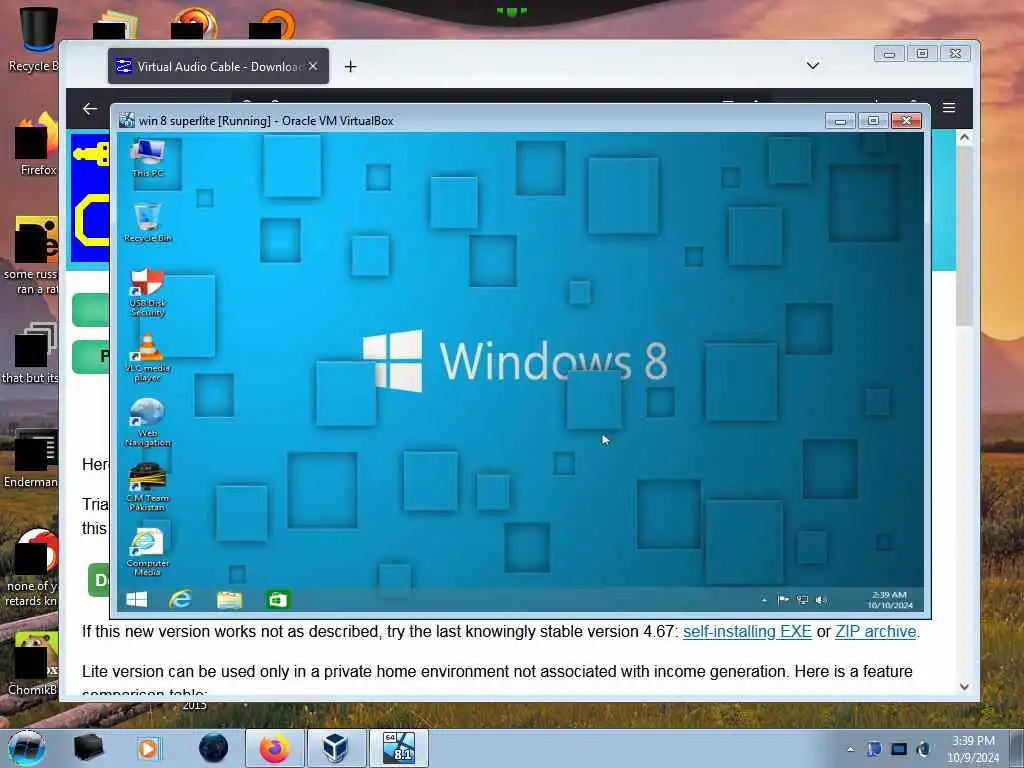Click the black box icon in host taskbar
Screen dimensions: 1024x768
(88, 748)
